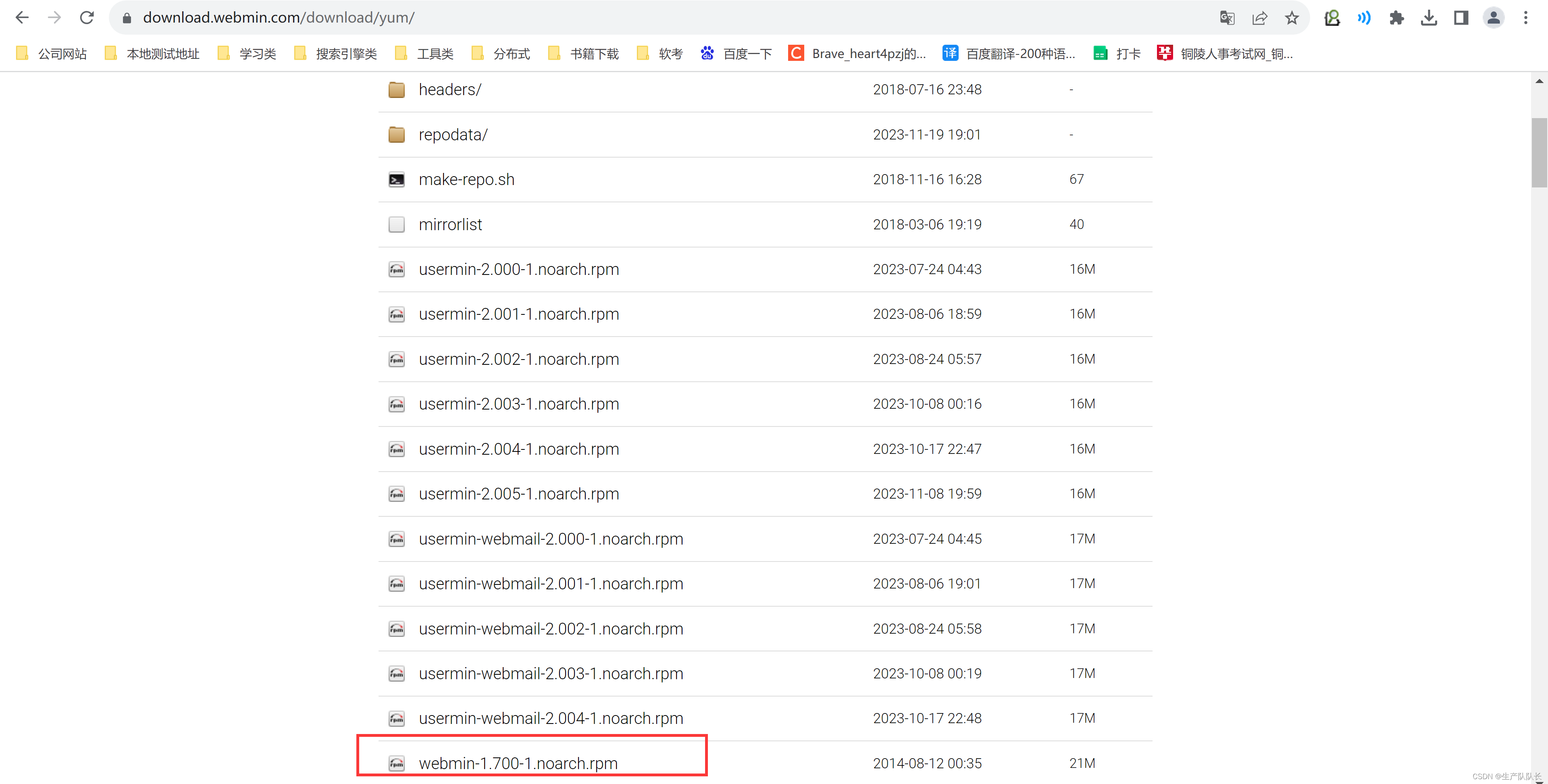Click the user profile avatar icon
The width and height of the screenshot is (1548, 784).
pos(1493,17)
